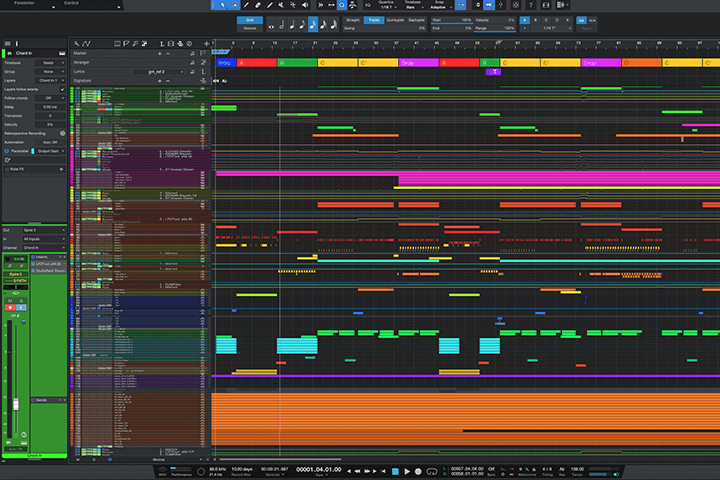The image size is (720, 480).
Task: Add a marker with the plus icon
Action: click(x=160, y=53)
